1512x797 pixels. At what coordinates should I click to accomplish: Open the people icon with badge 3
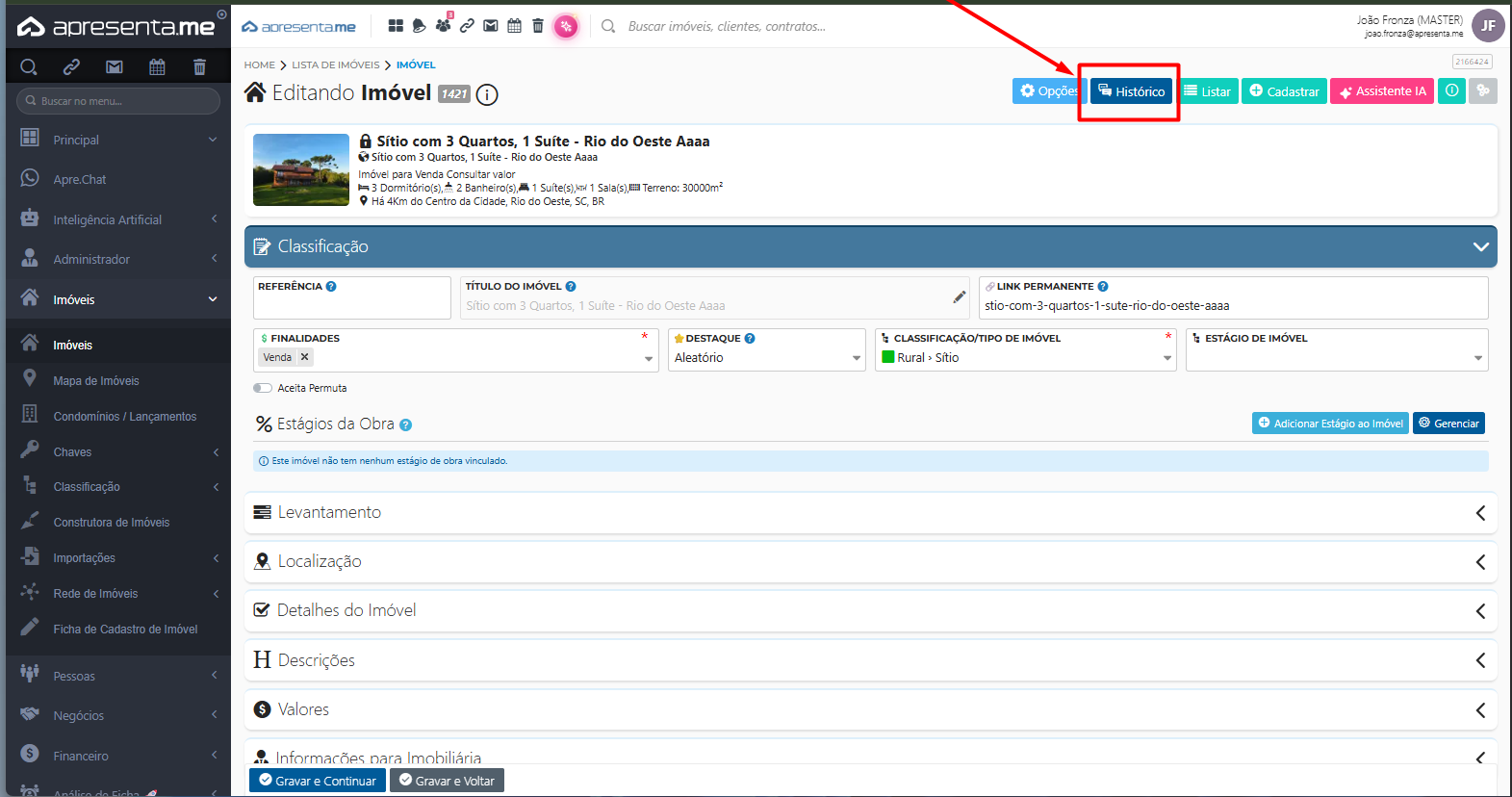coord(443,25)
